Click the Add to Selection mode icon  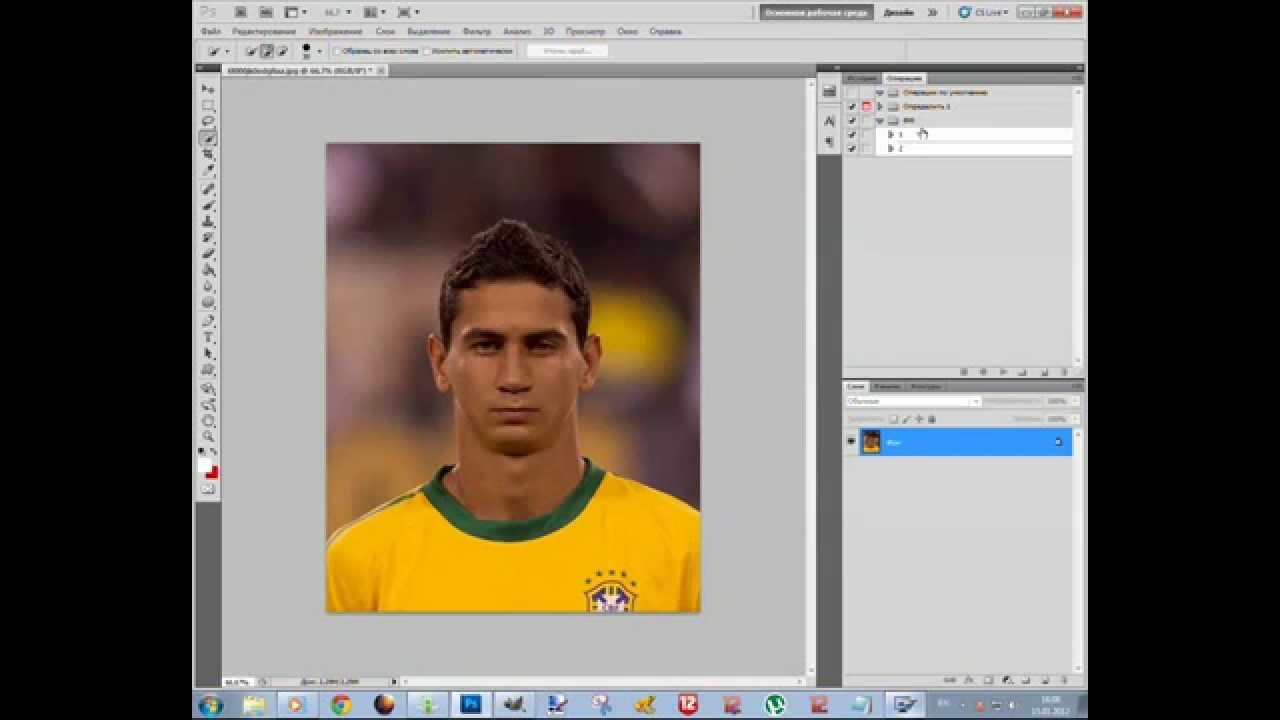pyautogui.click(x=266, y=51)
